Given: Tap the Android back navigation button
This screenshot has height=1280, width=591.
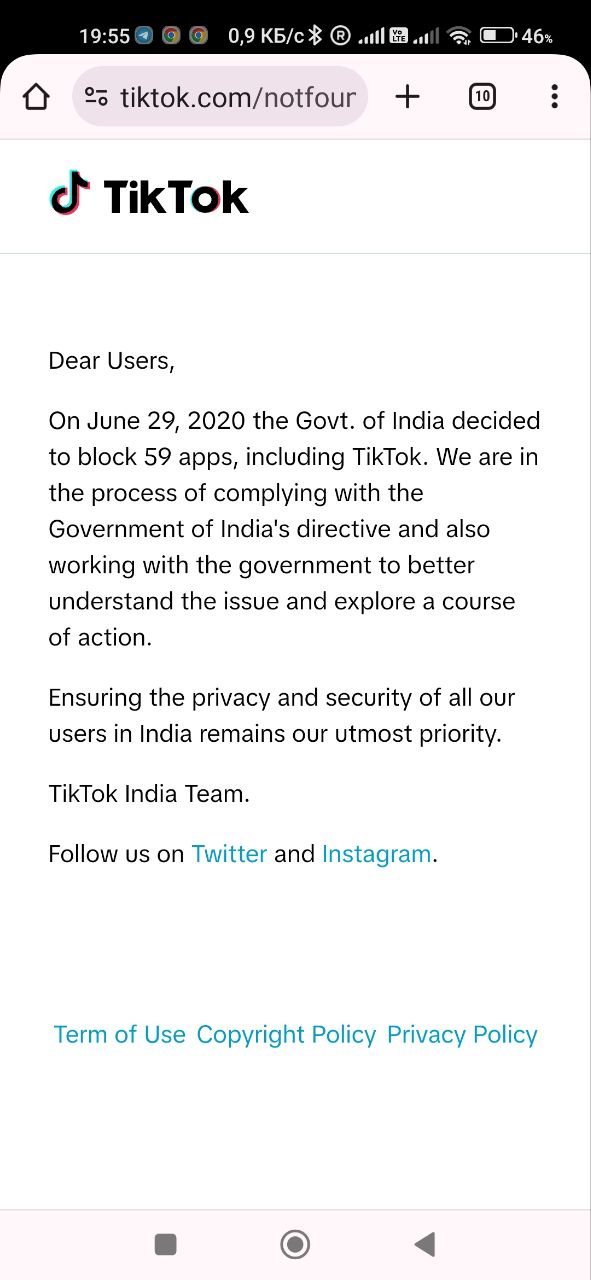Looking at the screenshot, I should (x=425, y=1244).
